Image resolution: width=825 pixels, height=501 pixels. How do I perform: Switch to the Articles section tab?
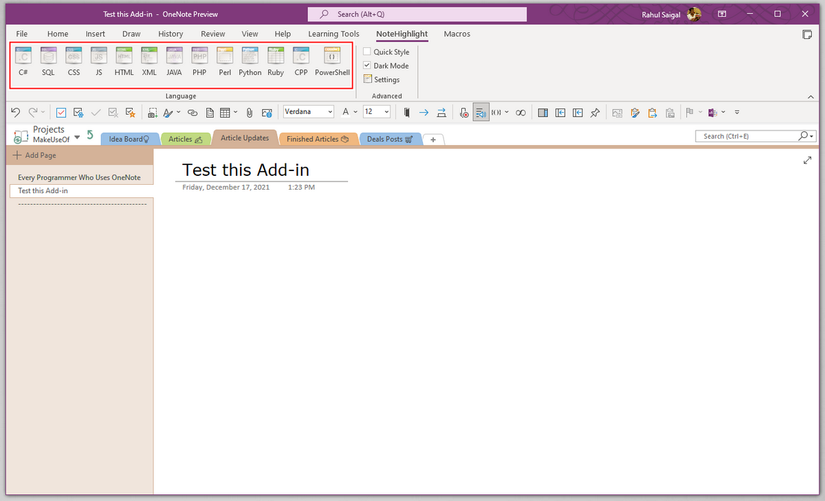[185, 139]
